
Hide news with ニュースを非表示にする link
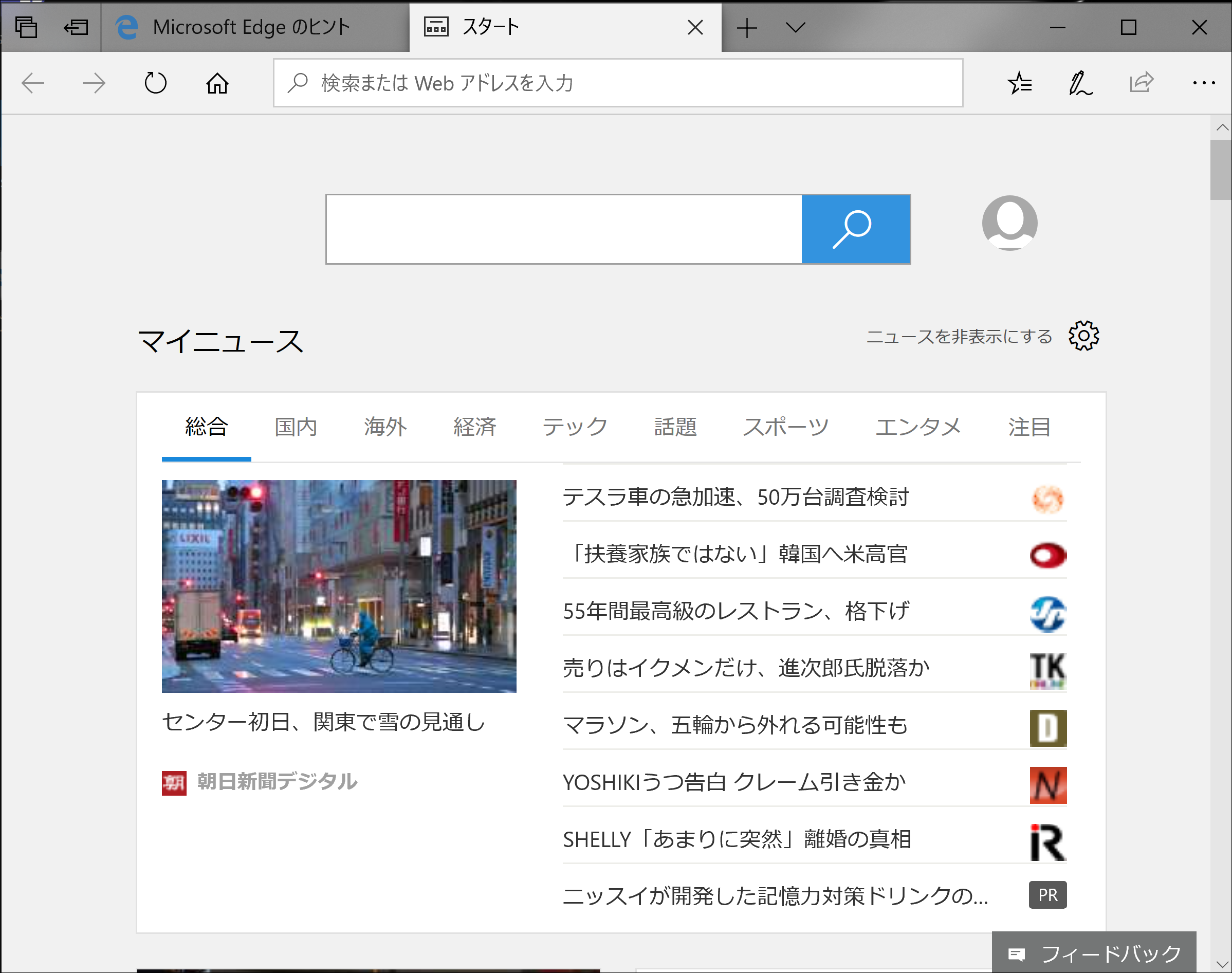click(959, 337)
